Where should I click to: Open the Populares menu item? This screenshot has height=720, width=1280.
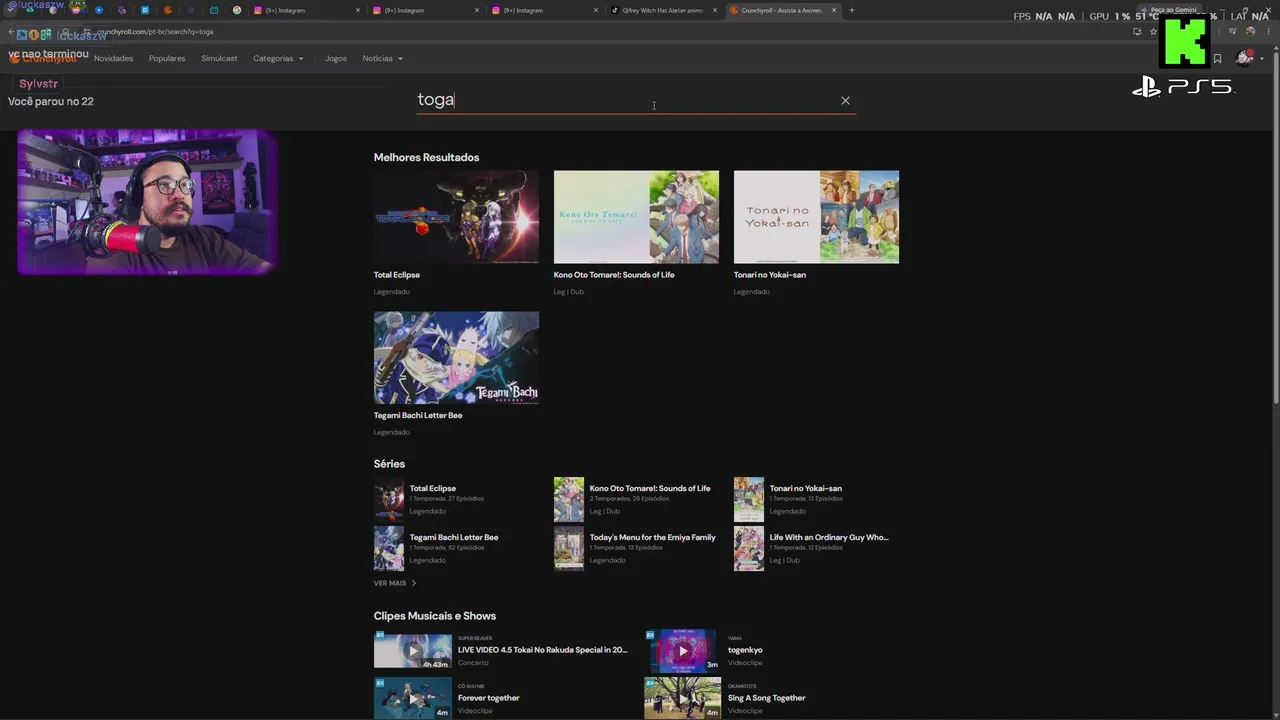[167, 59]
